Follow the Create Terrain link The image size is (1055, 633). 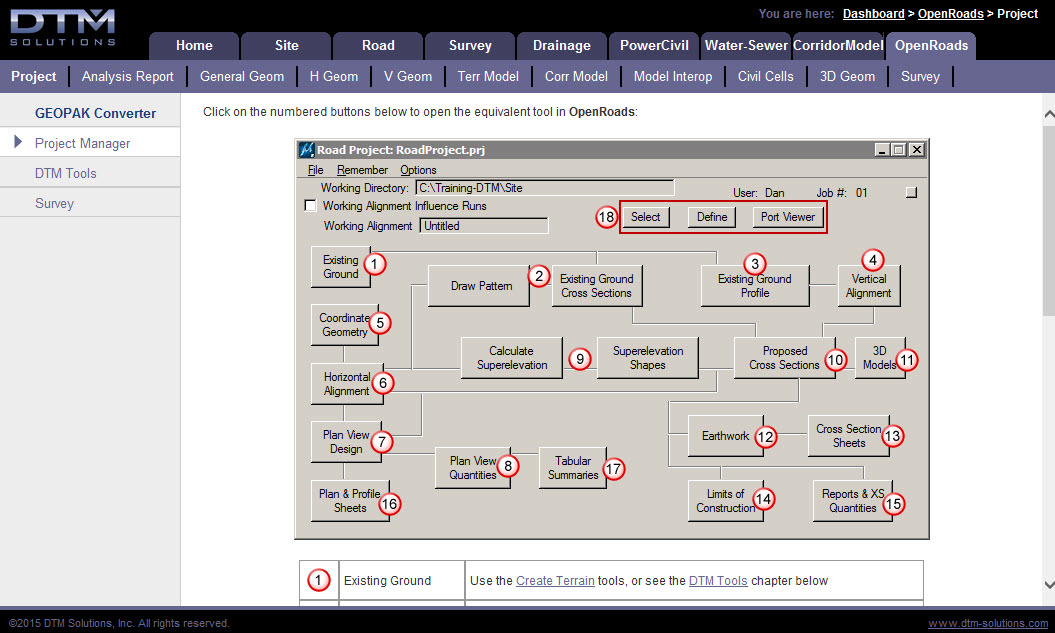coord(555,581)
